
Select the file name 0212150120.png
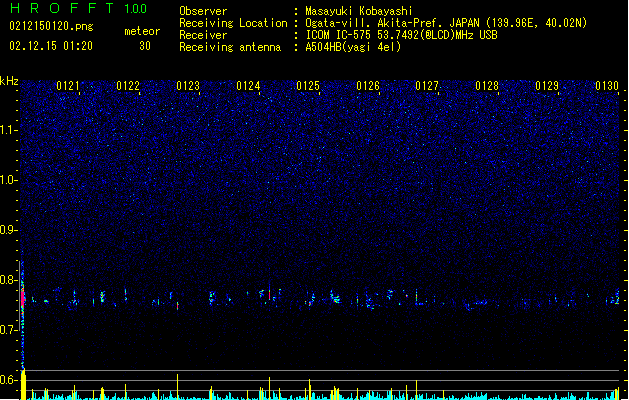(51, 26)
